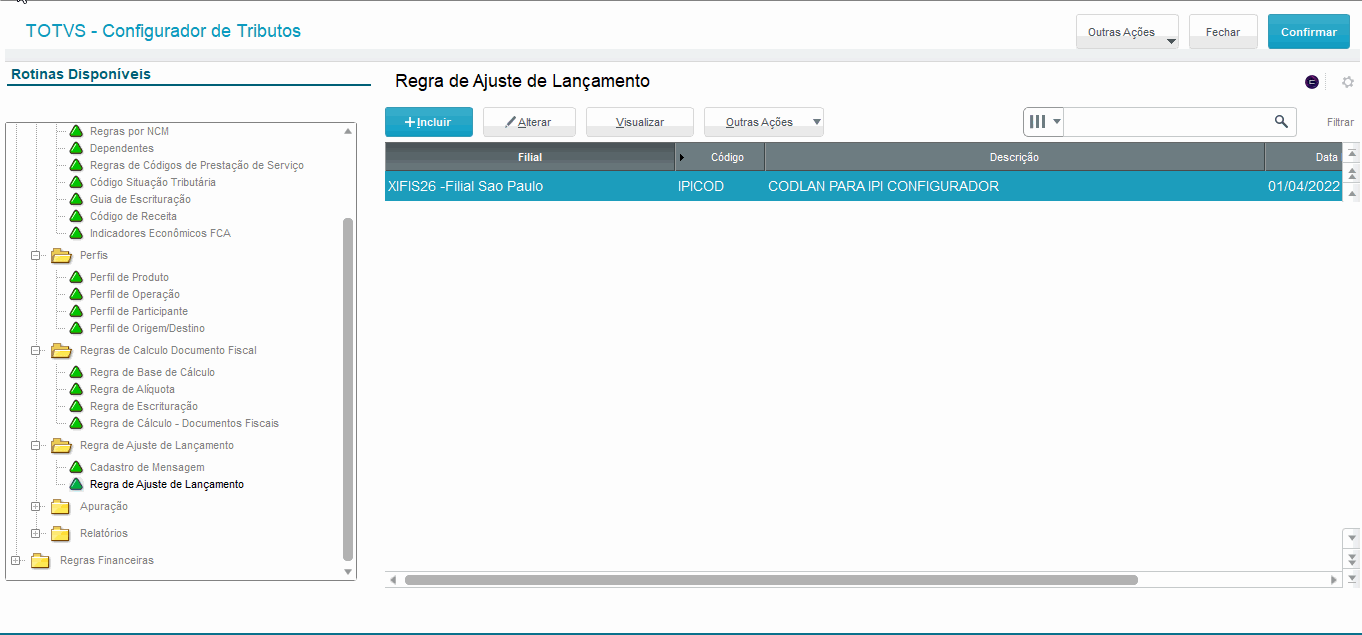Click the magnifier search icon in the search box

[1281, 122]
